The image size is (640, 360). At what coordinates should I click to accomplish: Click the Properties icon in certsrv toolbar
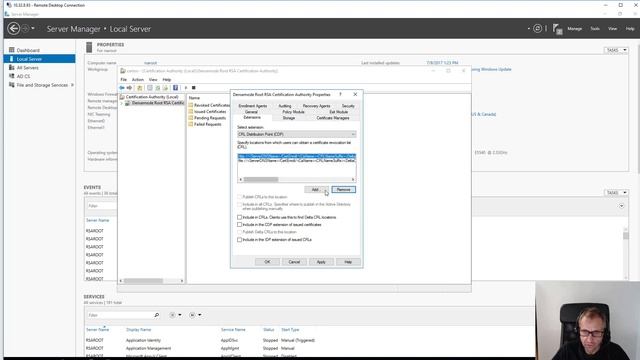150,88
